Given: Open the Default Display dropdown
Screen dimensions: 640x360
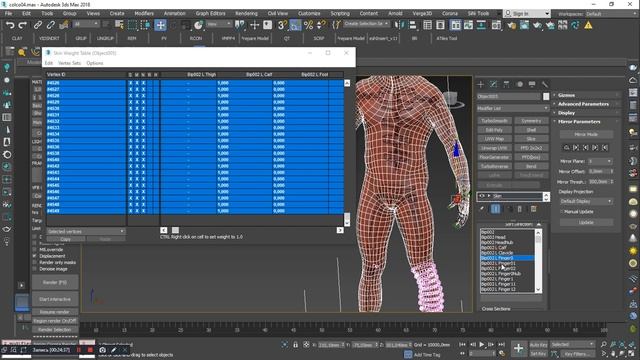Looking at the screenshot, I should 586,201.
